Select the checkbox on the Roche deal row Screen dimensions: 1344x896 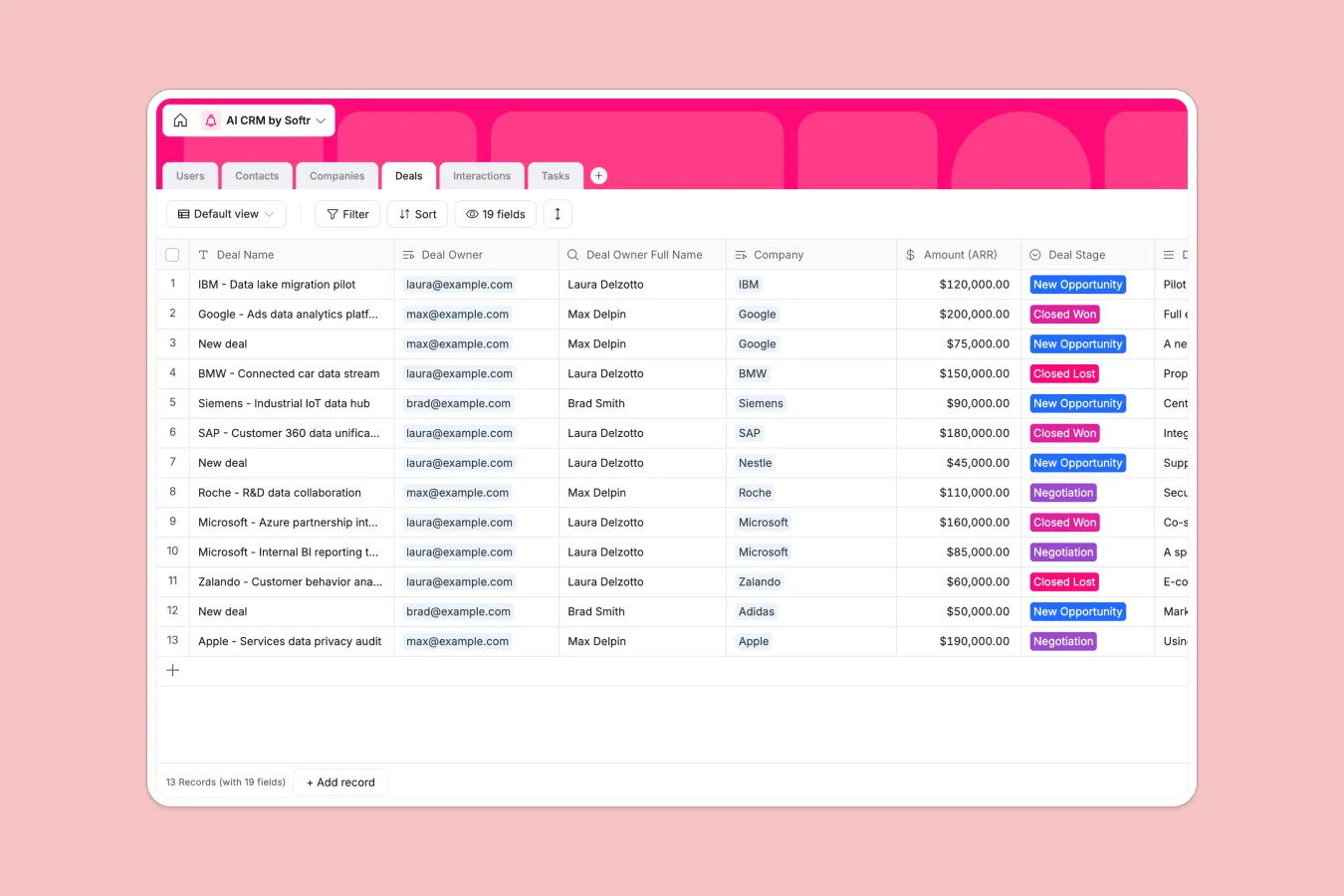point(172,492)
